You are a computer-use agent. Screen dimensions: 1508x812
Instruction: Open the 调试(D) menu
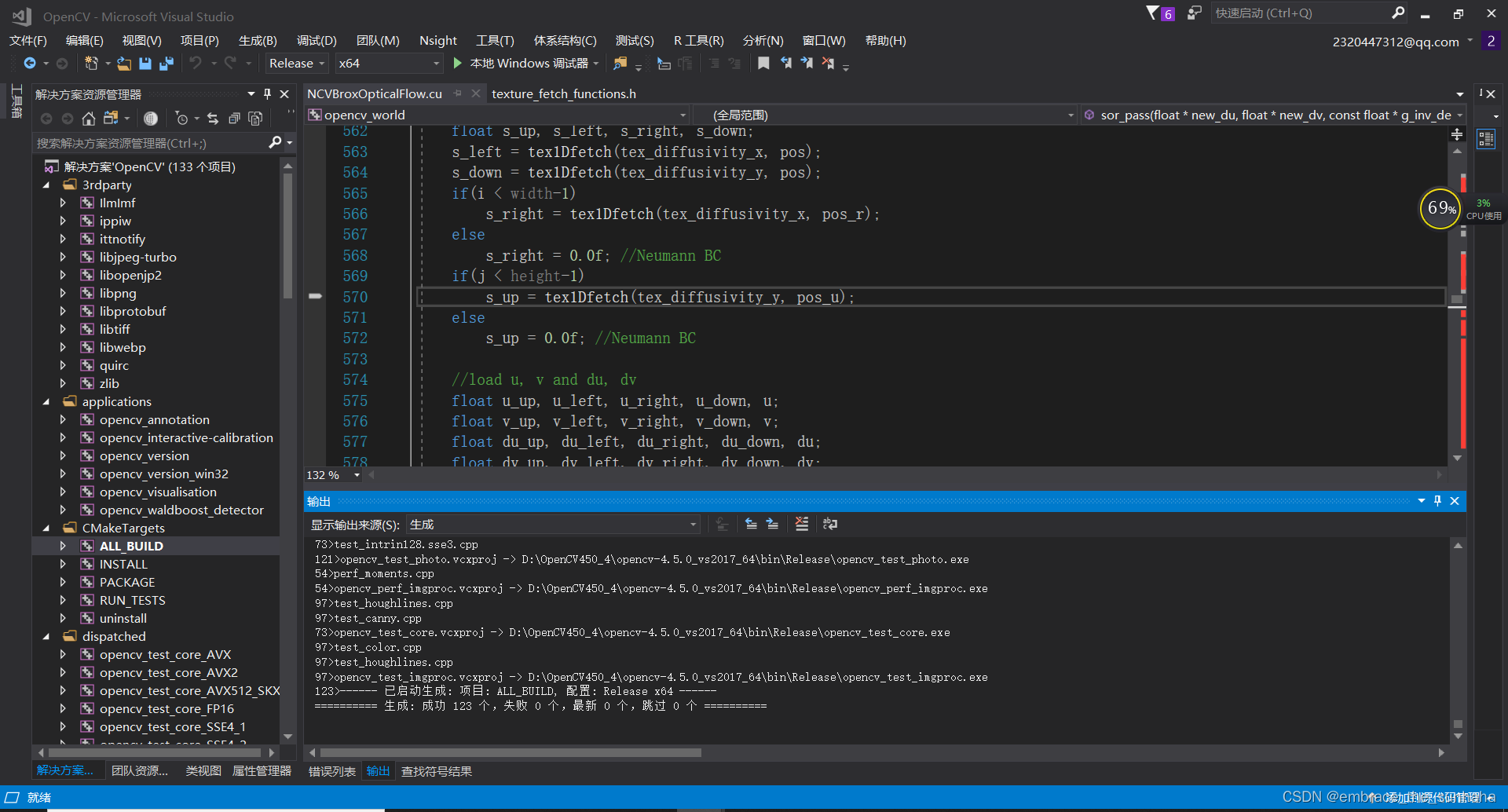[316, 40]
